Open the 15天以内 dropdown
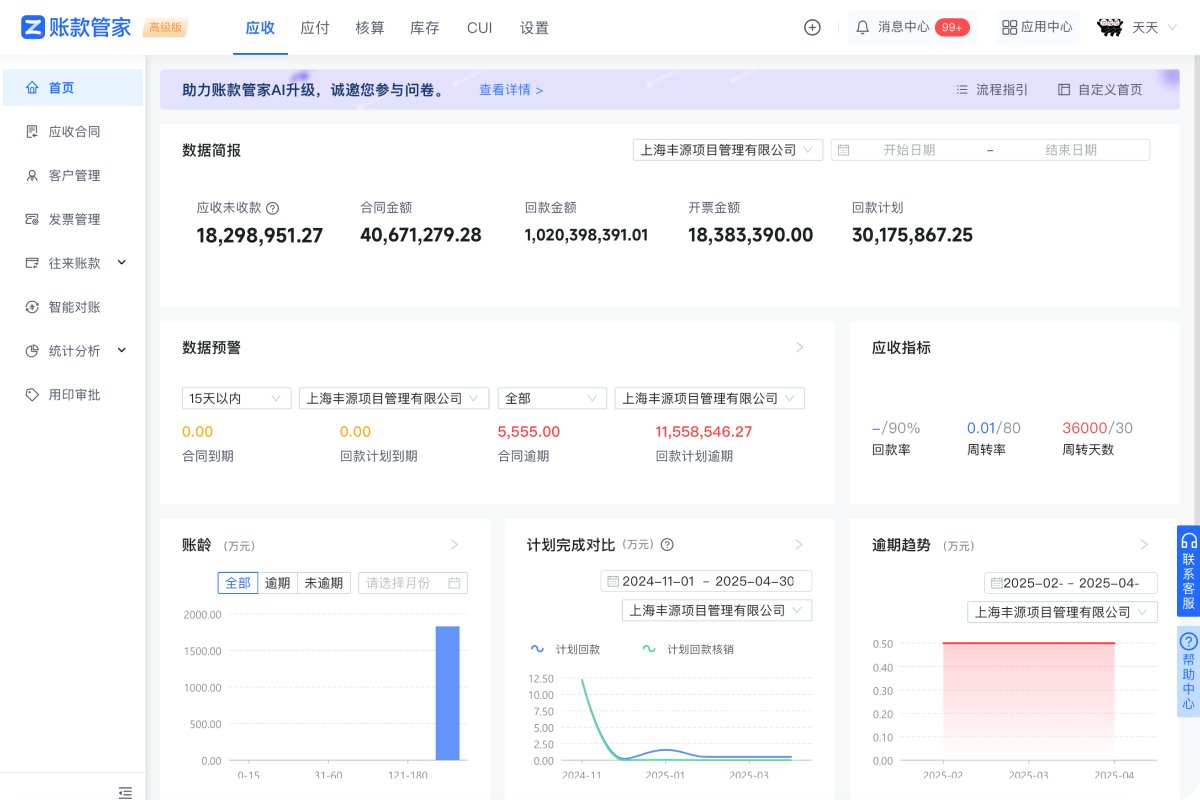 tap(236, 398)
